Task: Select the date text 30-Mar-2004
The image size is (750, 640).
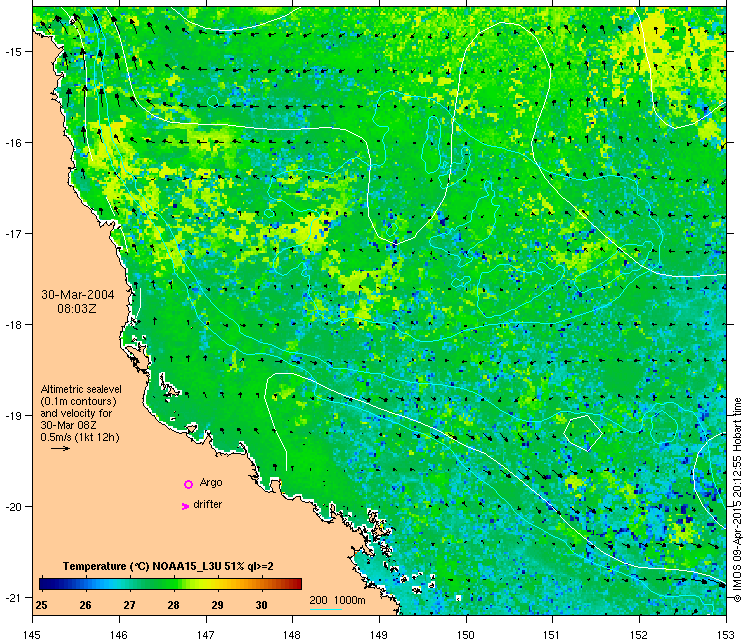Action: [x=77, y=295]
